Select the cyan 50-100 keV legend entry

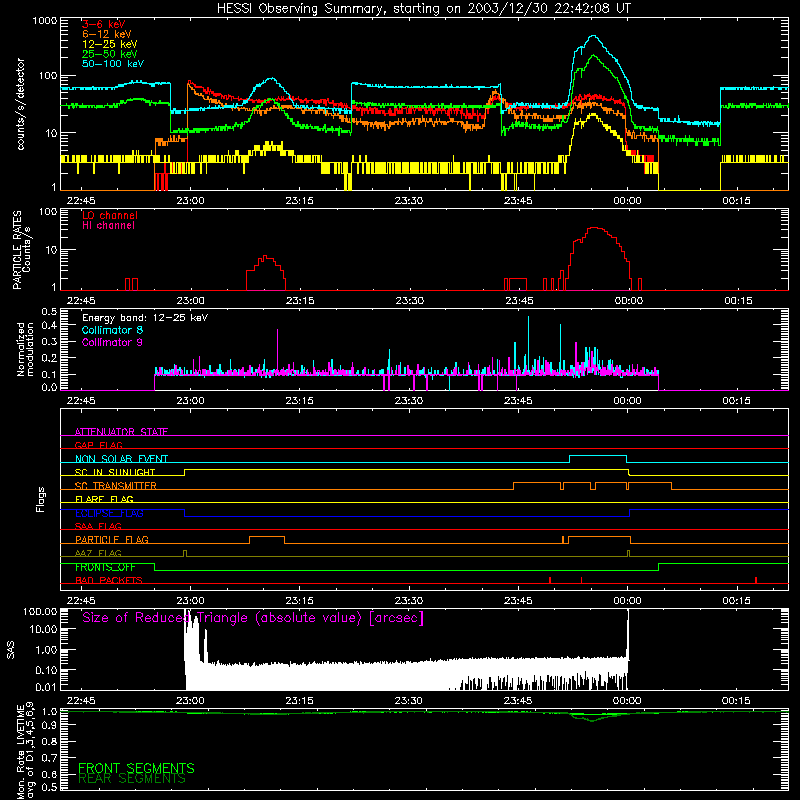(x=113, y=64)
